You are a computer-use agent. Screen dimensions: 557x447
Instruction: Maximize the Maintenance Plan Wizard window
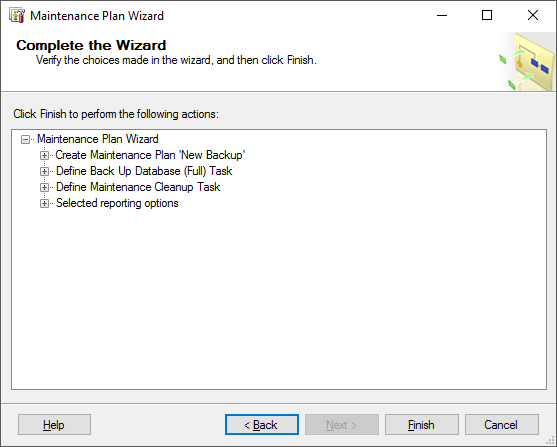487,15
